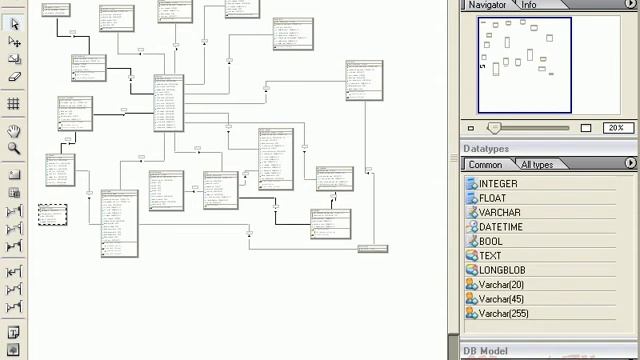Click the canvas vertical scrollbar thumb
Viewport: 640px width, 360px height.
[x=453, y=347]
